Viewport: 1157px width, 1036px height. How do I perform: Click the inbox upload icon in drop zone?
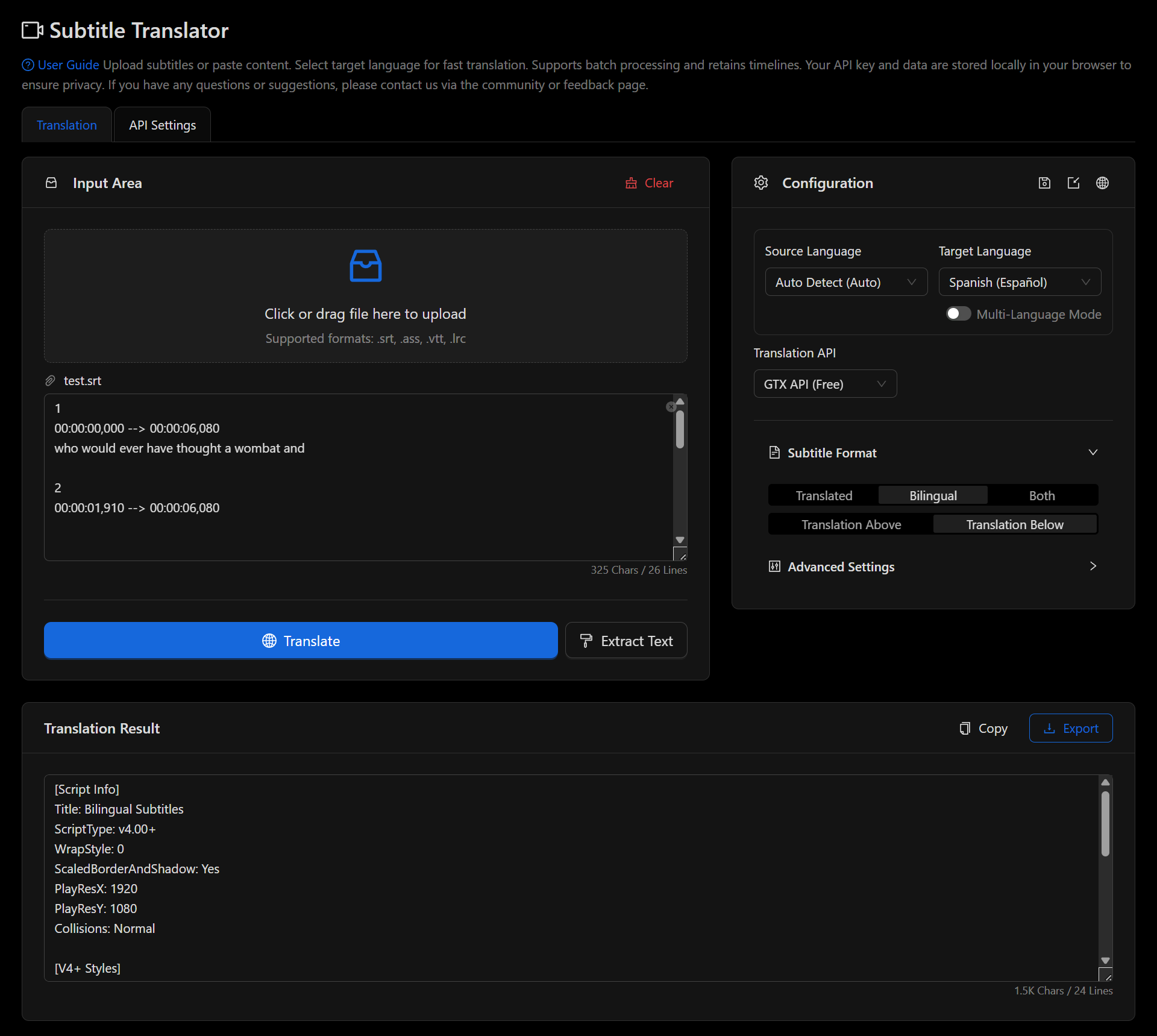point(365,266)
